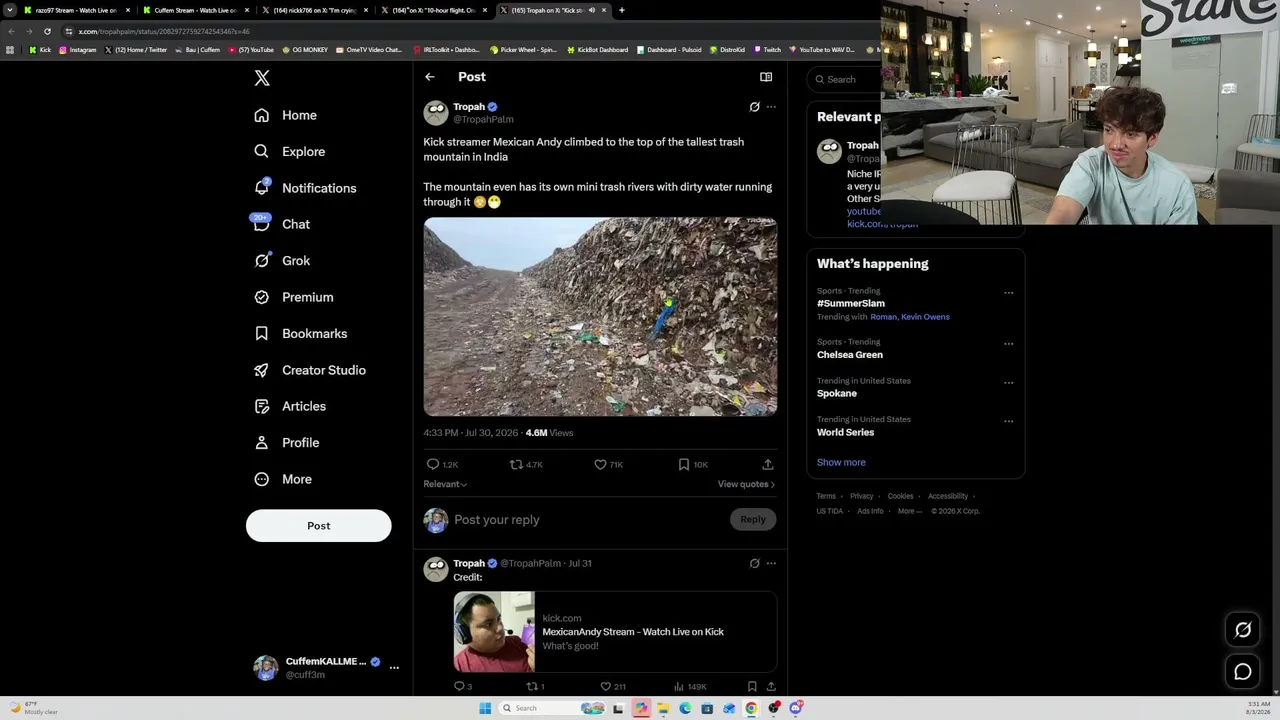This screenshot has height=720, width=1280.
Task: Open three-dot menu on Credit reply
Action: click(x=771, y=564)
